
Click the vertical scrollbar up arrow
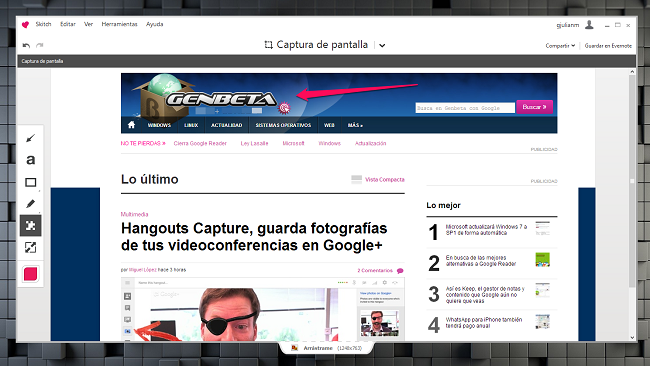[632, 72]
